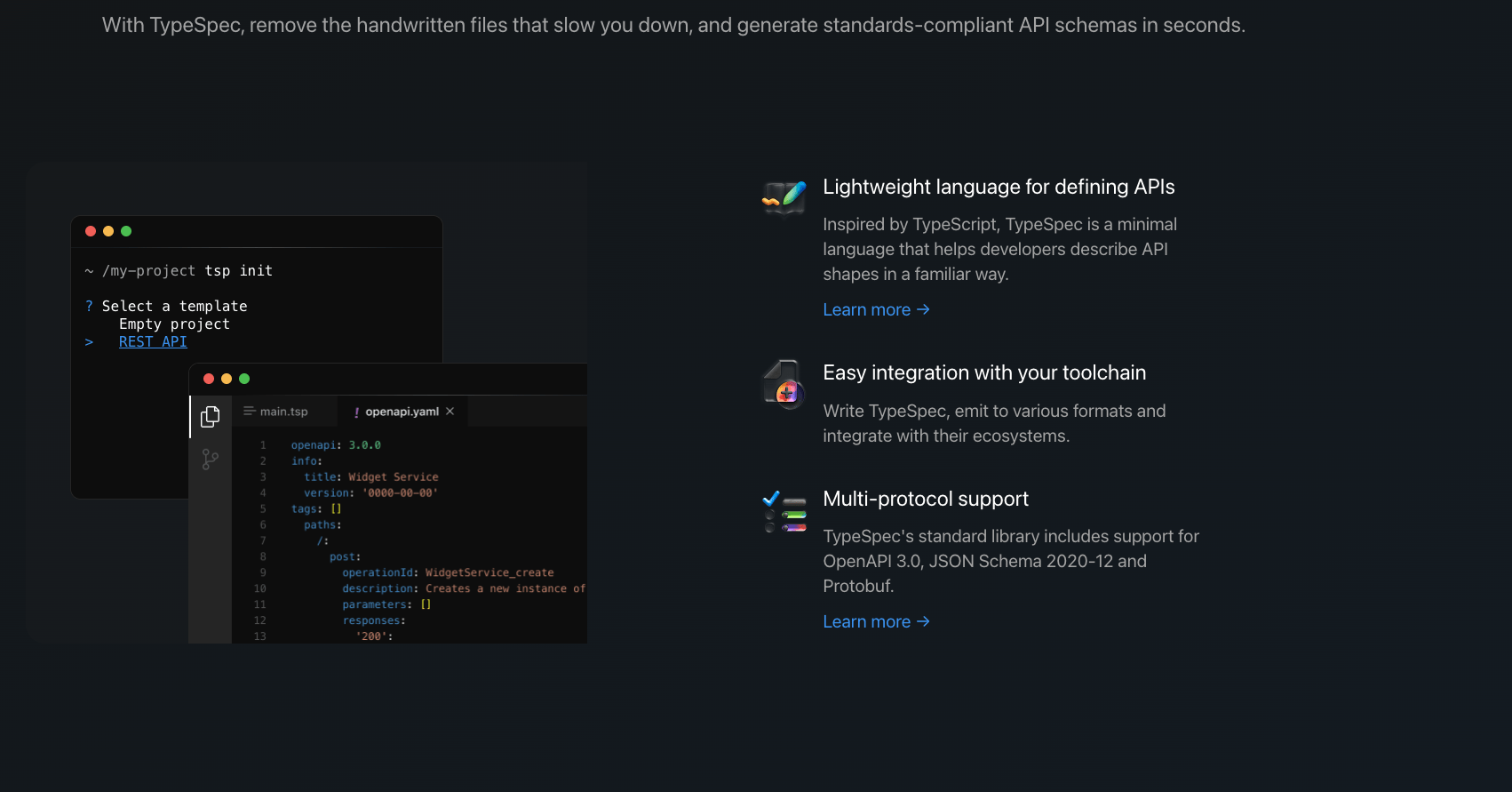Click line number 13 in editor gutter
The width and height of the screenshot is (1512, 792).
click(x=259, y=636)
